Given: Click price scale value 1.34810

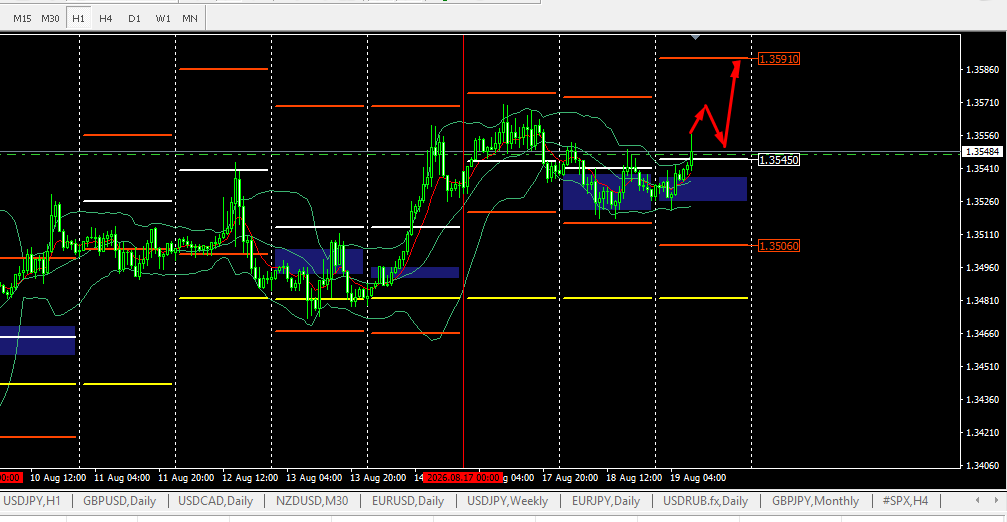Looking at the screenshot, I should [x=983, y=300].
